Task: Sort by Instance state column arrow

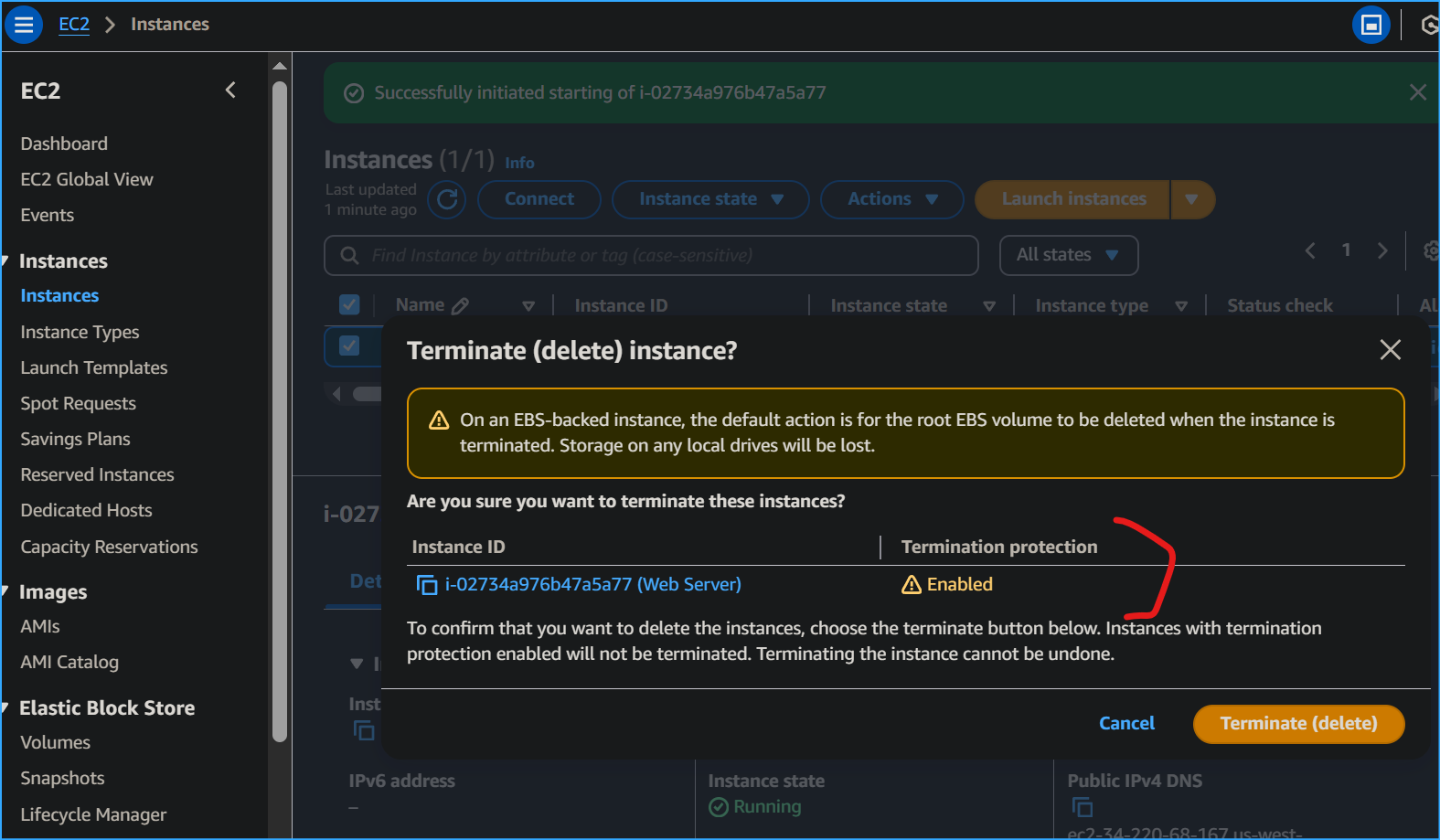Action: [x=989, y=306]
